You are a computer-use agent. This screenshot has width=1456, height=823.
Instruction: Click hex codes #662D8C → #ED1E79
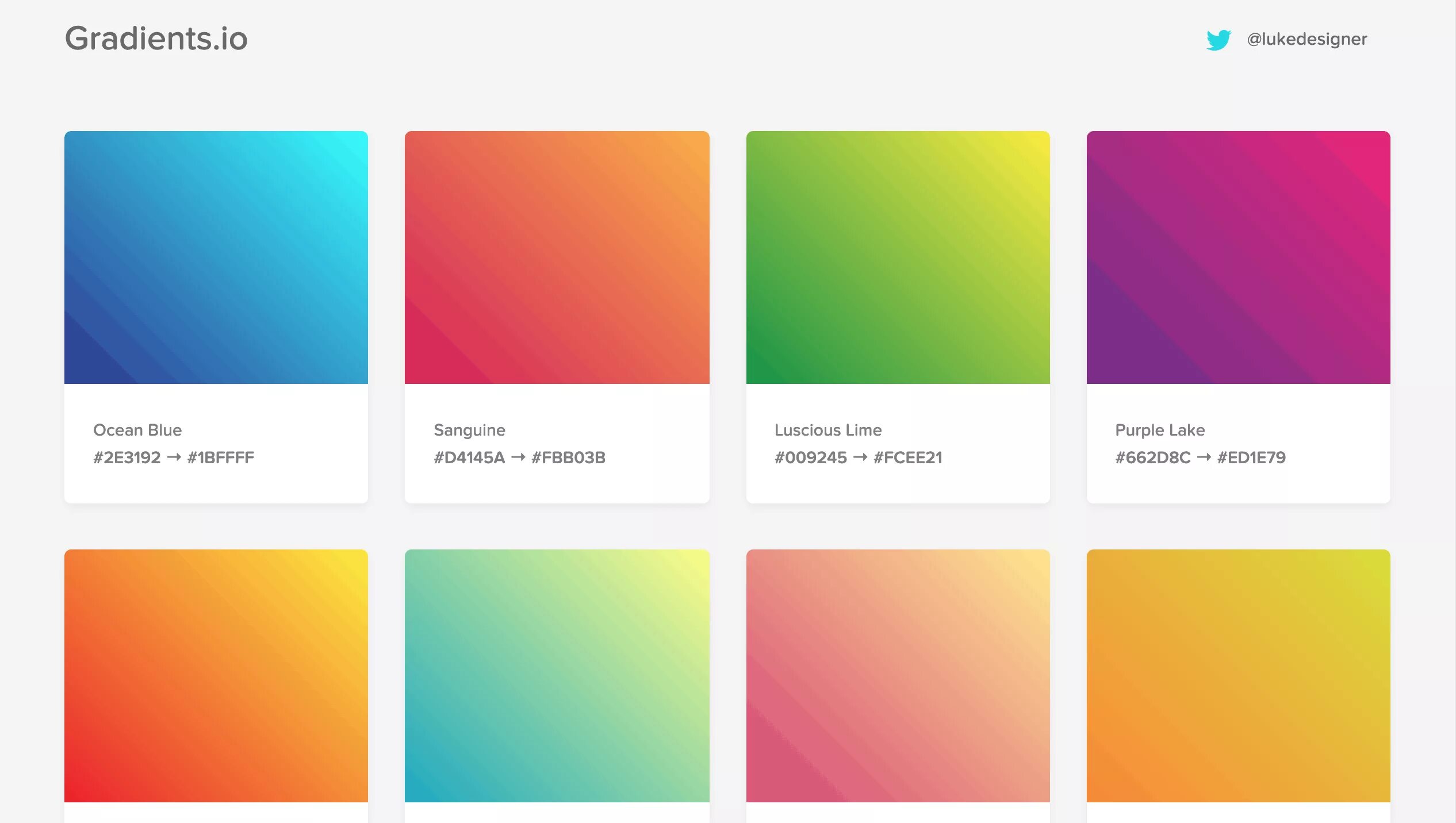point(1201,457)
